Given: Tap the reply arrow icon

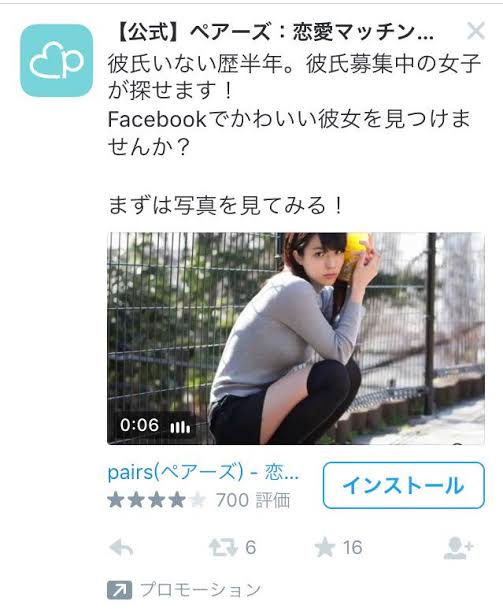Looking at the screenshot, I should coord(122,548).
